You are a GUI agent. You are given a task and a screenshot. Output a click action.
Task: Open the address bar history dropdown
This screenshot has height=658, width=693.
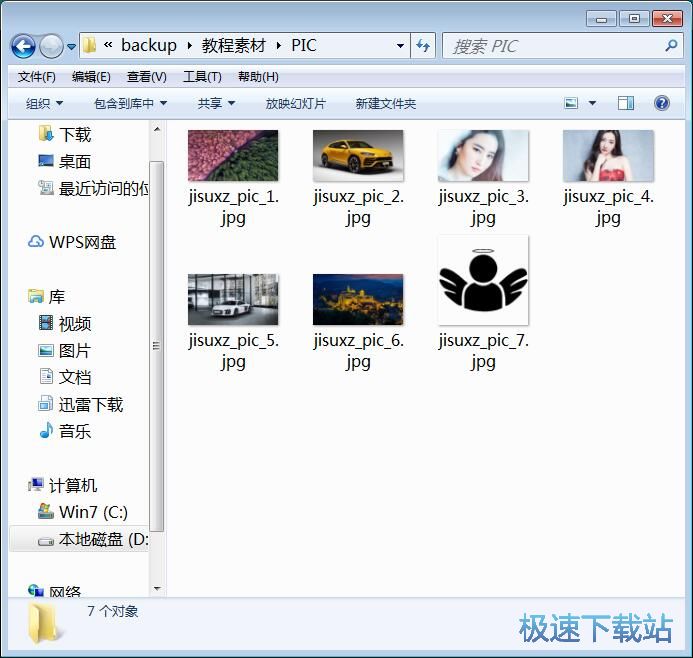click(x=400, y=46)
